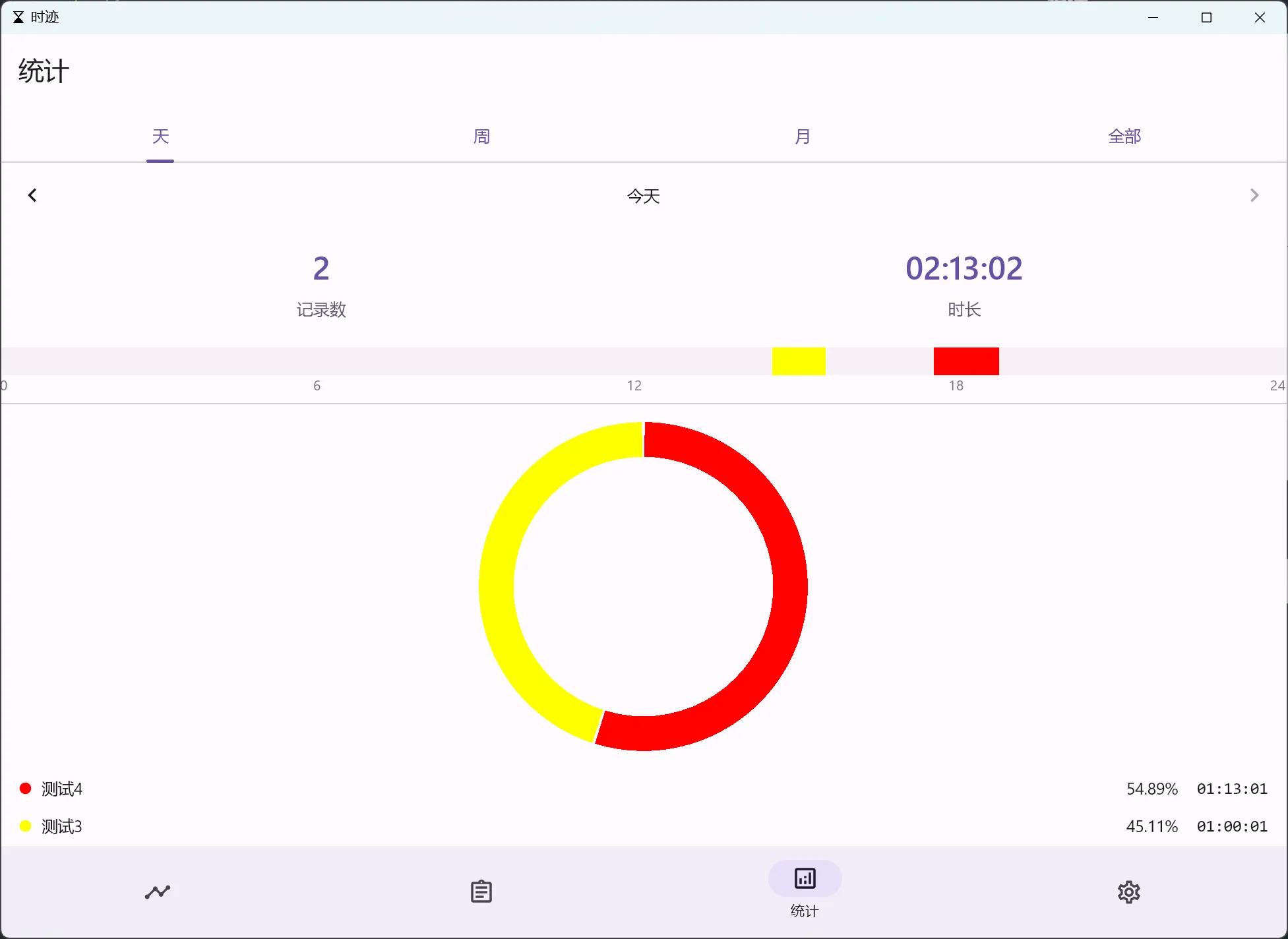1288x939 pixels.
Task: Go to previous day arrow
Action: coord(32,195)
